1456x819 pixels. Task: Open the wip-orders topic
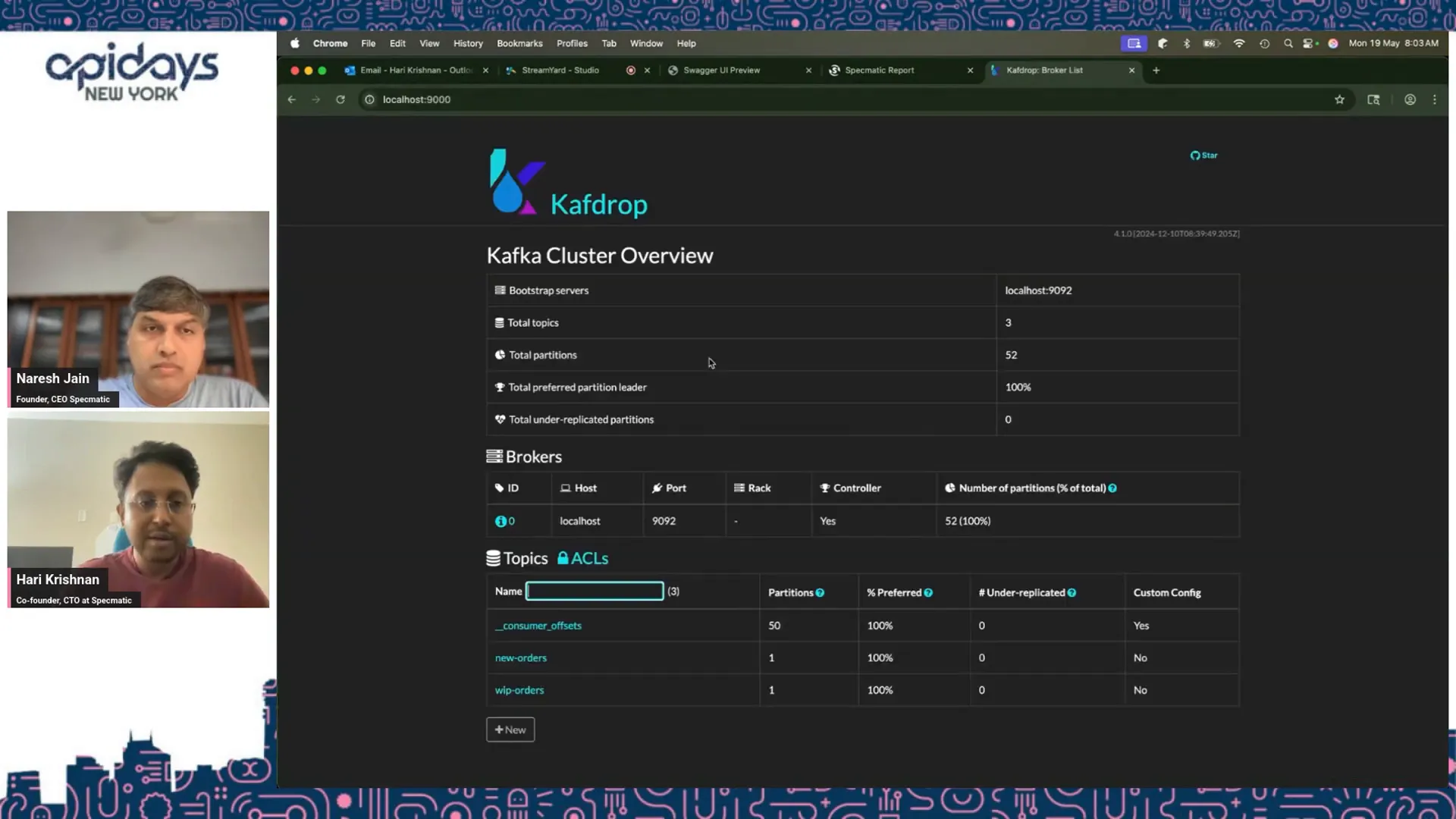pos(519,690)
